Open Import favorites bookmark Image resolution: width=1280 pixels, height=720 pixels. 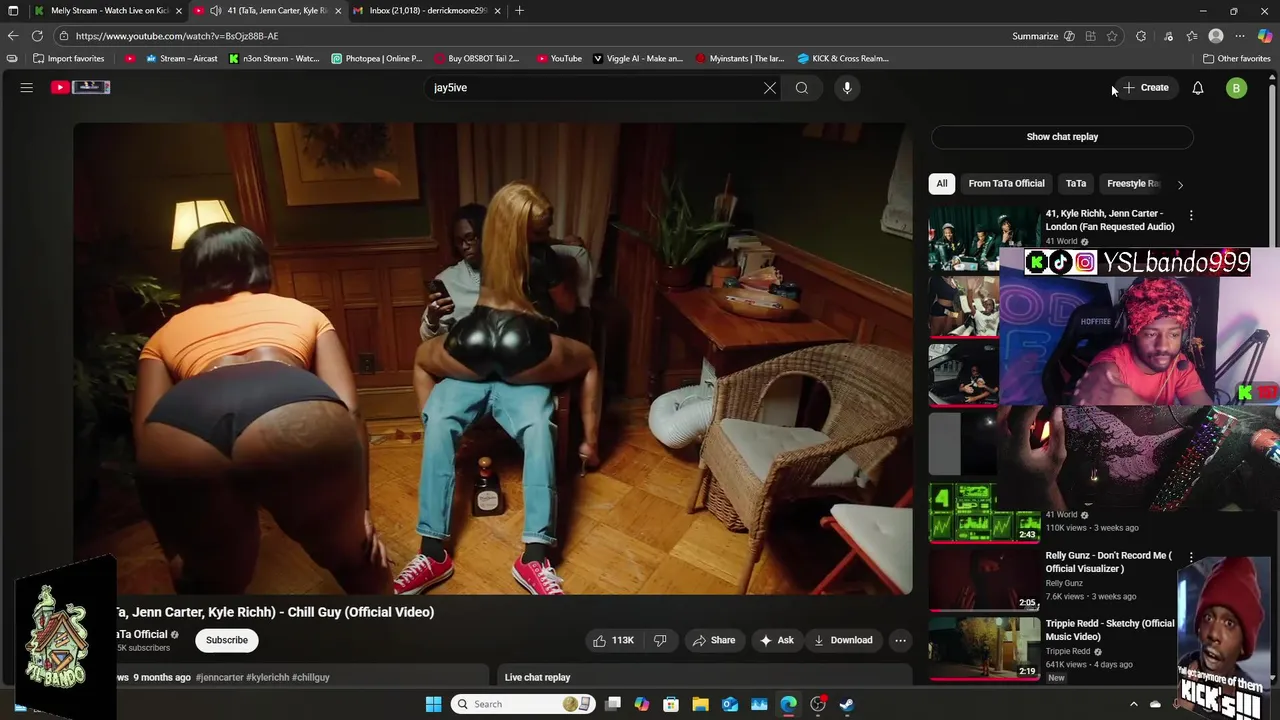coord(68,58)
